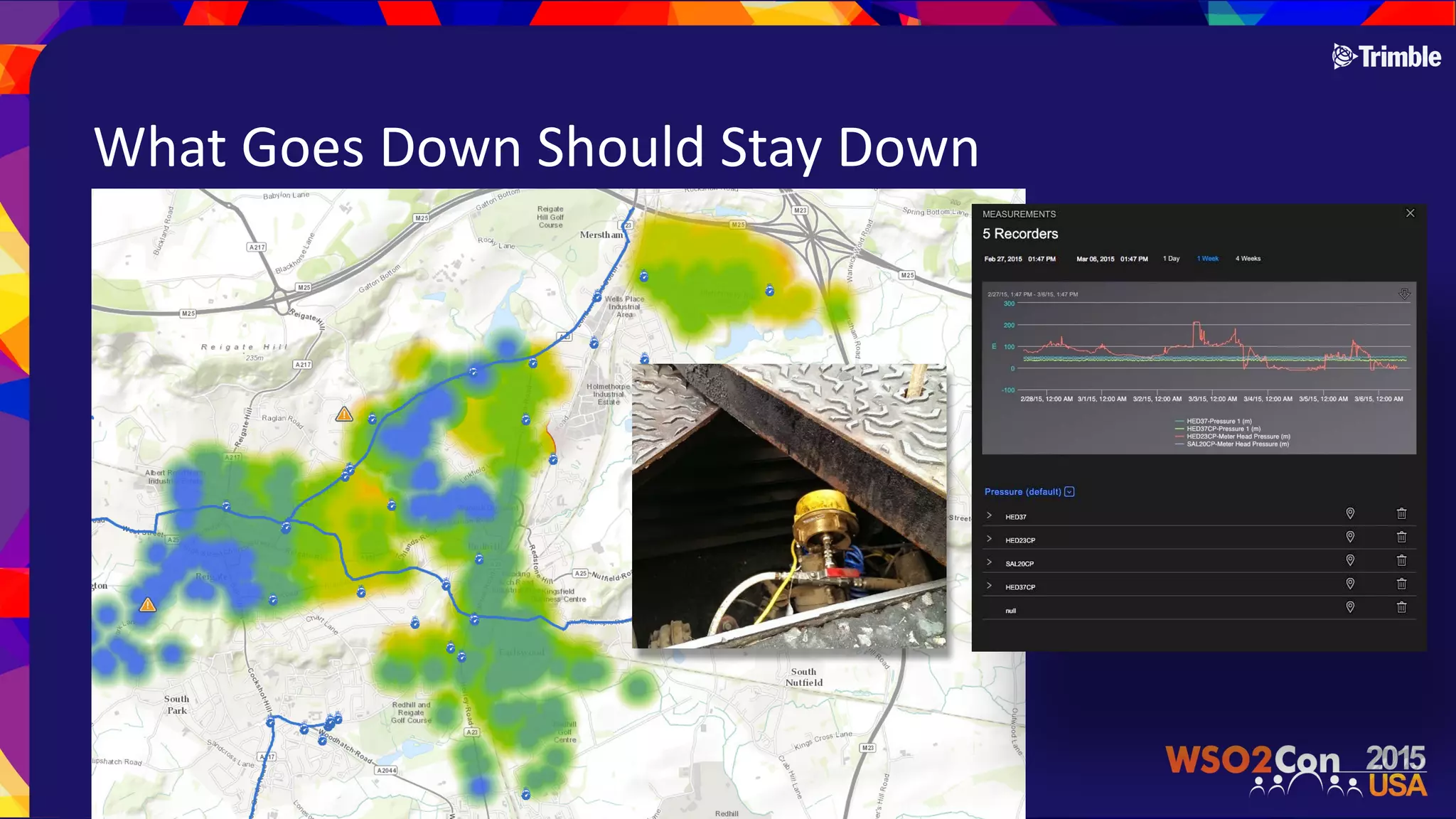Select the 1 Day time range
The image size is (1456, 819).
(x=1171, y=259)
